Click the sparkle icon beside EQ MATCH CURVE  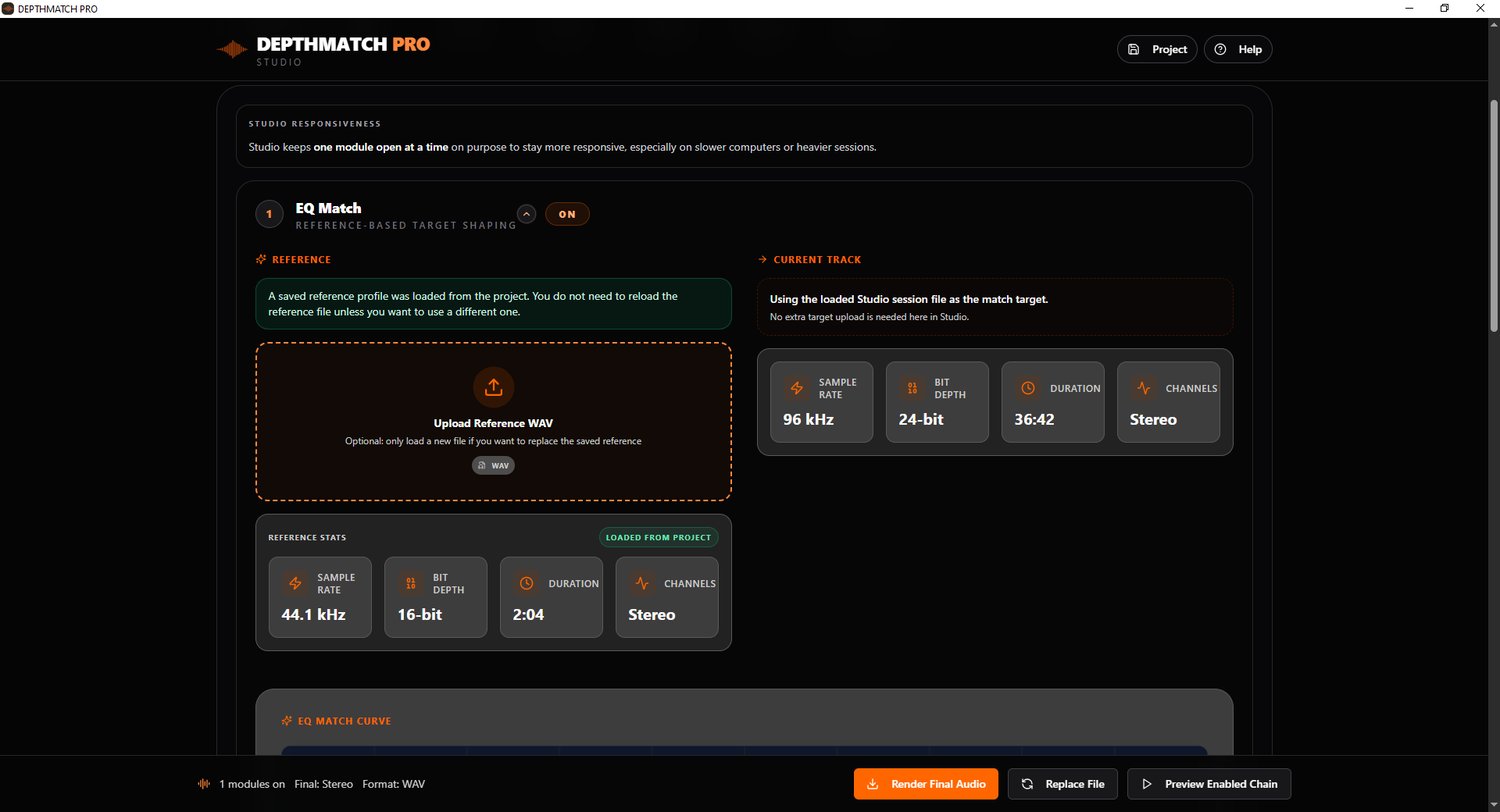[288, 721]
